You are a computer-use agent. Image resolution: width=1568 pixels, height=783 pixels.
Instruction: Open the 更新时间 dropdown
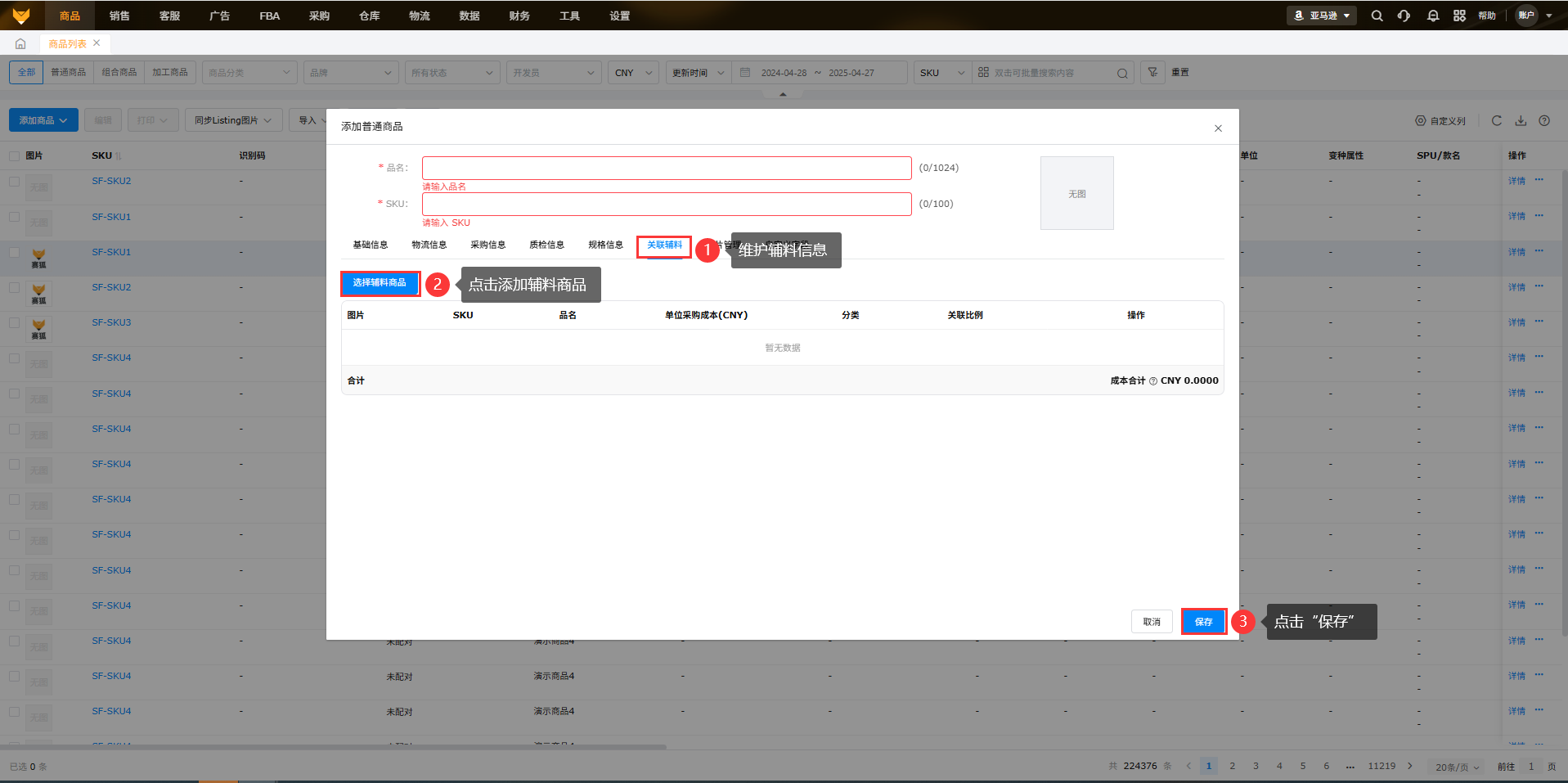[x=698, y=73]
